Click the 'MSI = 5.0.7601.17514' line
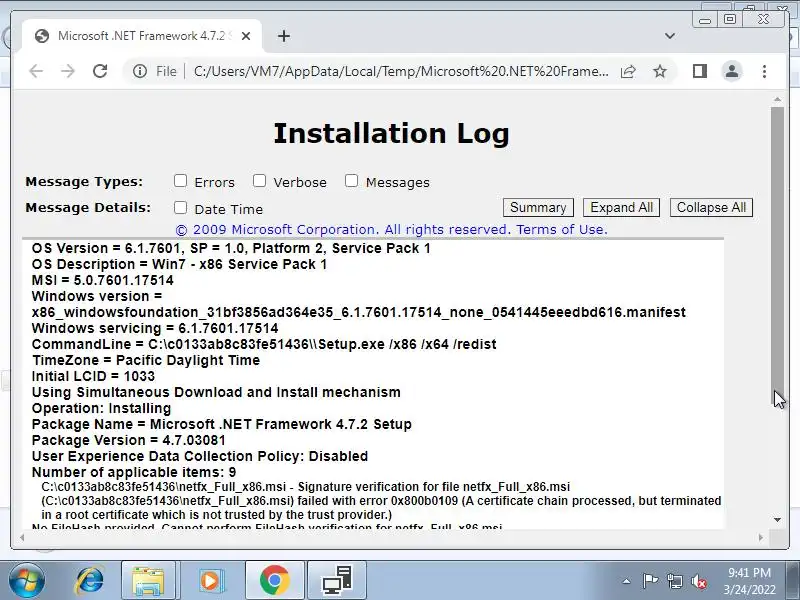Viewport: 800px width, 600px height. tap(103, 280)
